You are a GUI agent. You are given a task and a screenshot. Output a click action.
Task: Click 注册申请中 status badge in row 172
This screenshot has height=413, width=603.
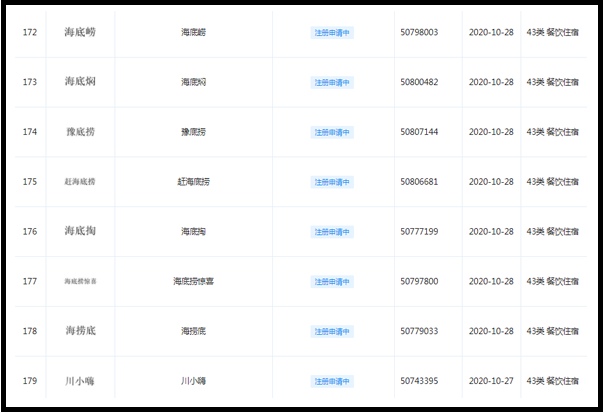click(332, 33)
